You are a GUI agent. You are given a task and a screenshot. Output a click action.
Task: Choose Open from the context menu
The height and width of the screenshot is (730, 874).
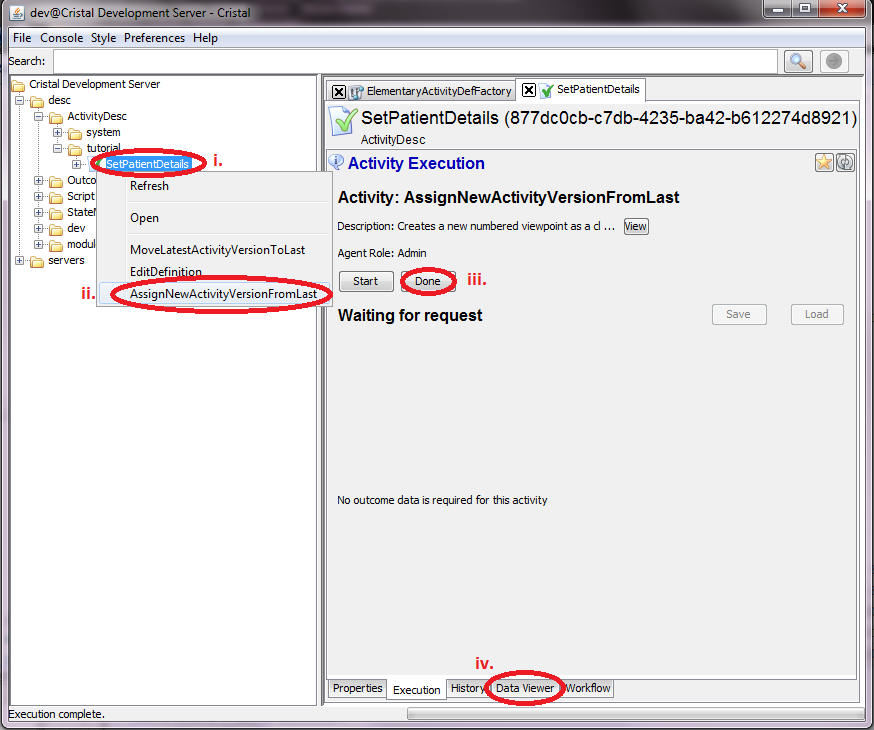click(215, 218)
